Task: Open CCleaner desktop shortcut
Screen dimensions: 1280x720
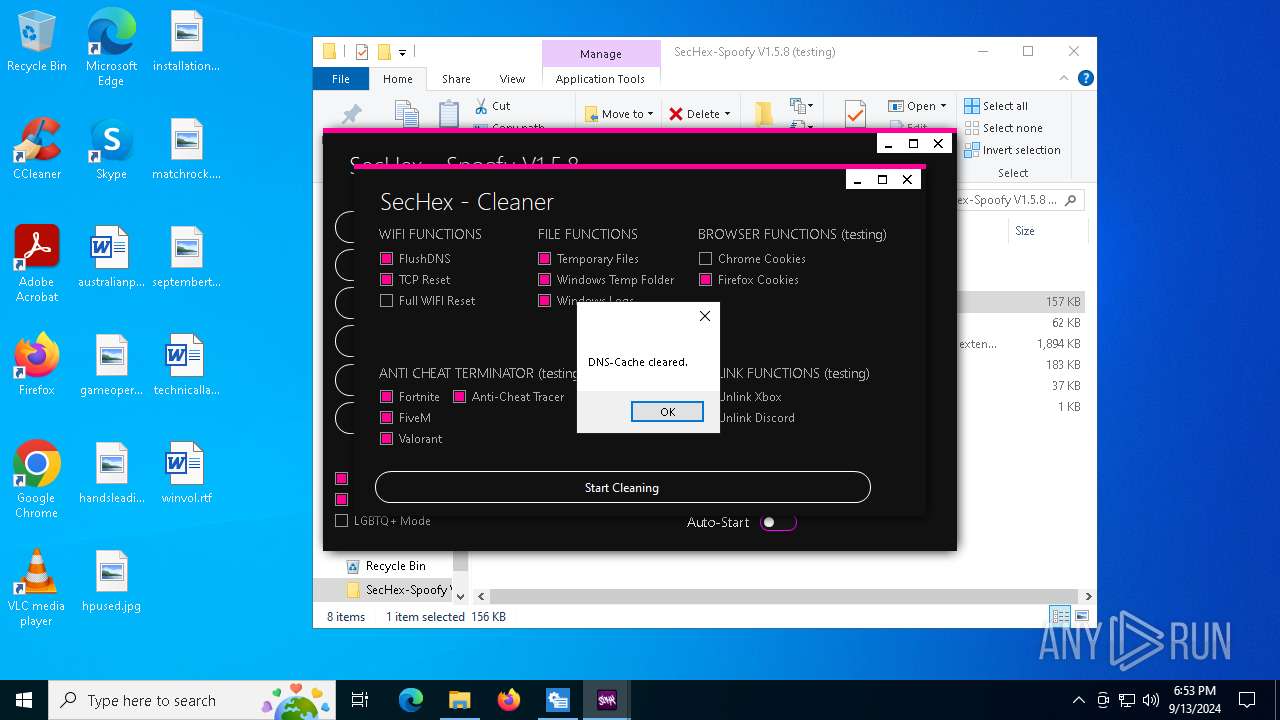Action: 37,150
